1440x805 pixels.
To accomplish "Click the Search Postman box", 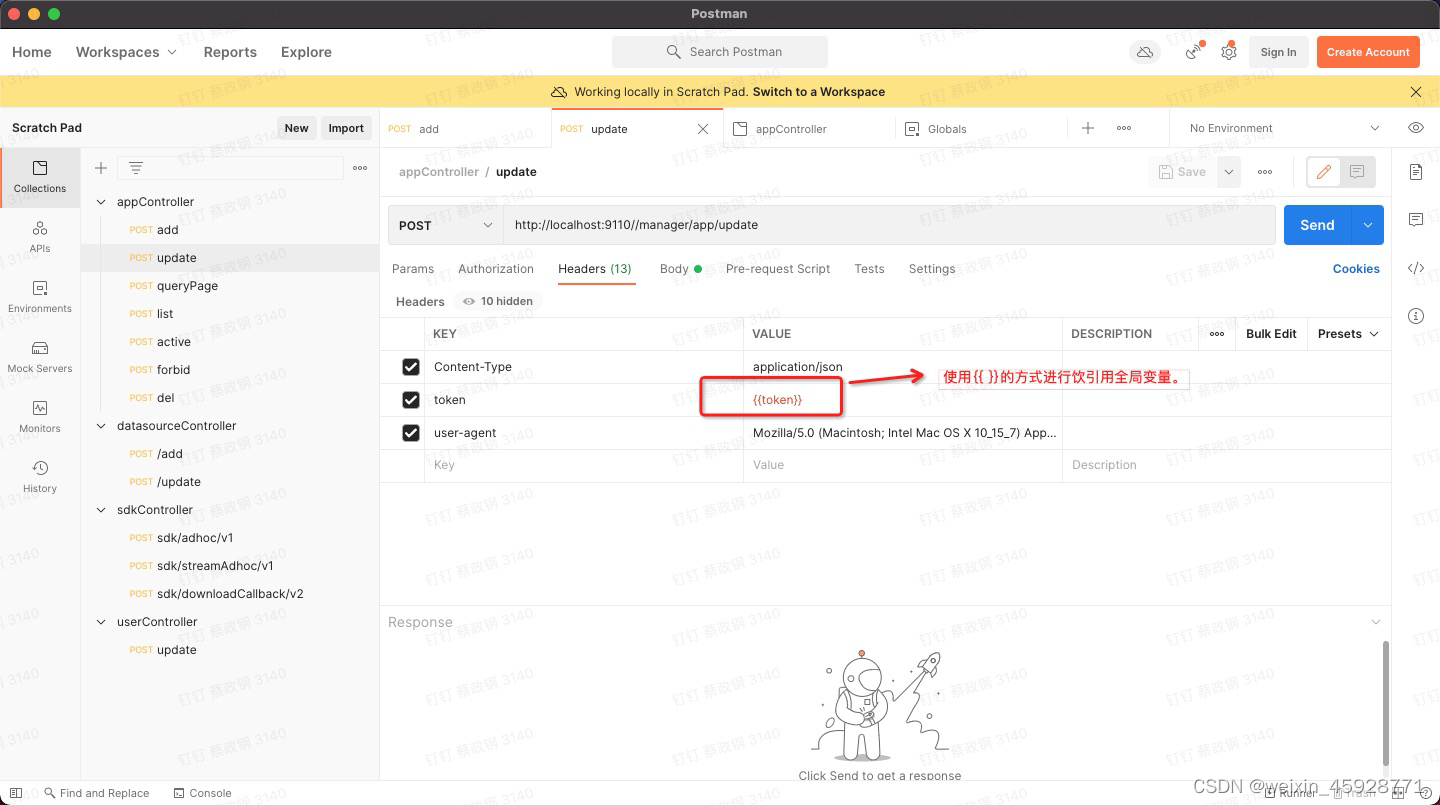I will coord(720,52).
